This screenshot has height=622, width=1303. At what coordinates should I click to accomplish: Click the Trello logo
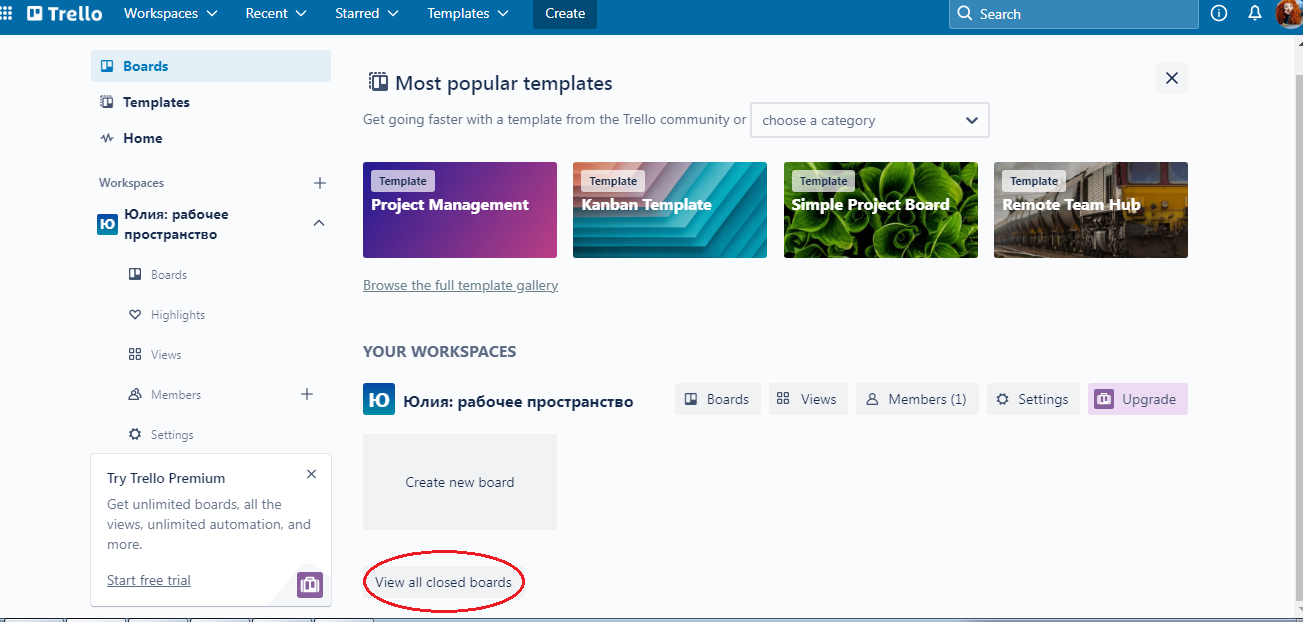[x=65, y=14]
